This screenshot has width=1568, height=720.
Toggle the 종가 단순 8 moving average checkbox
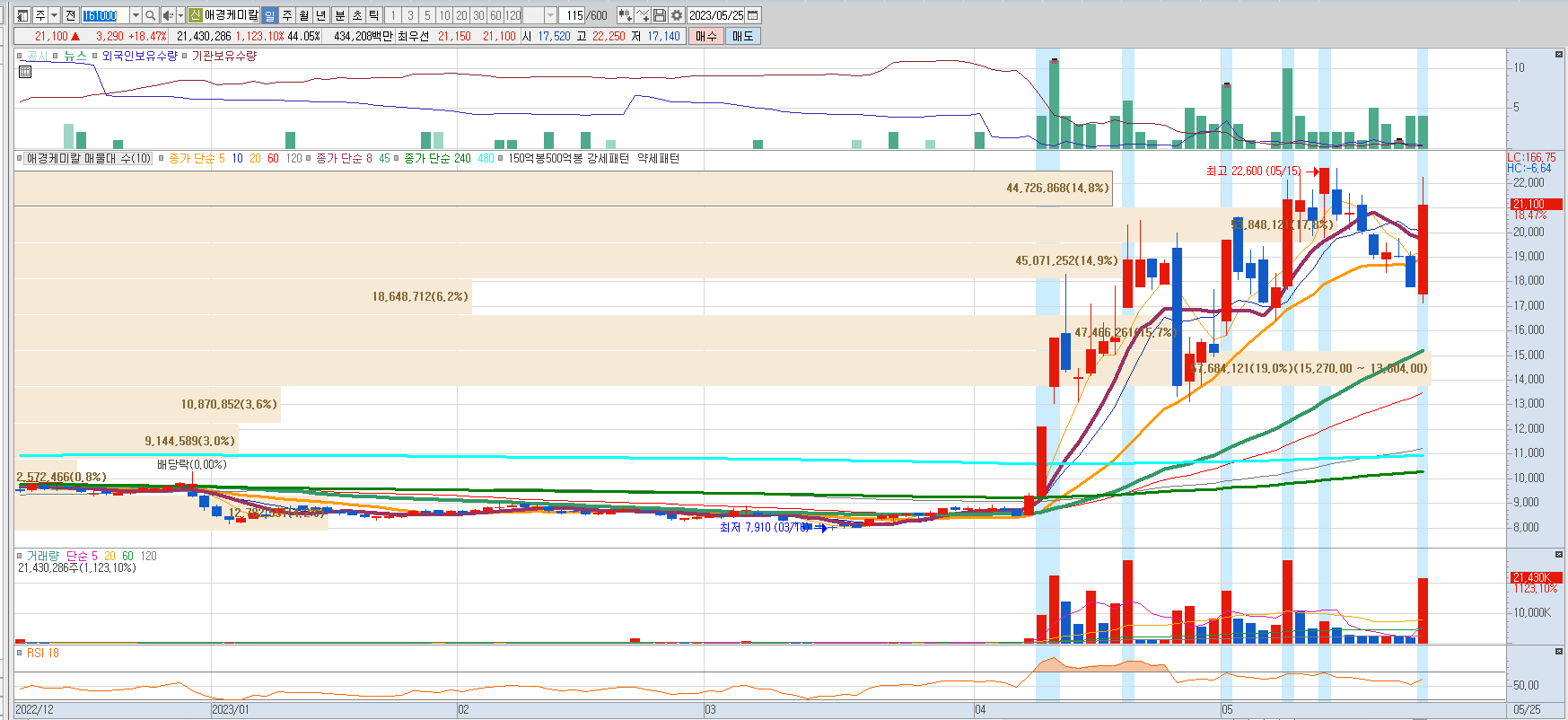(309, 158)
